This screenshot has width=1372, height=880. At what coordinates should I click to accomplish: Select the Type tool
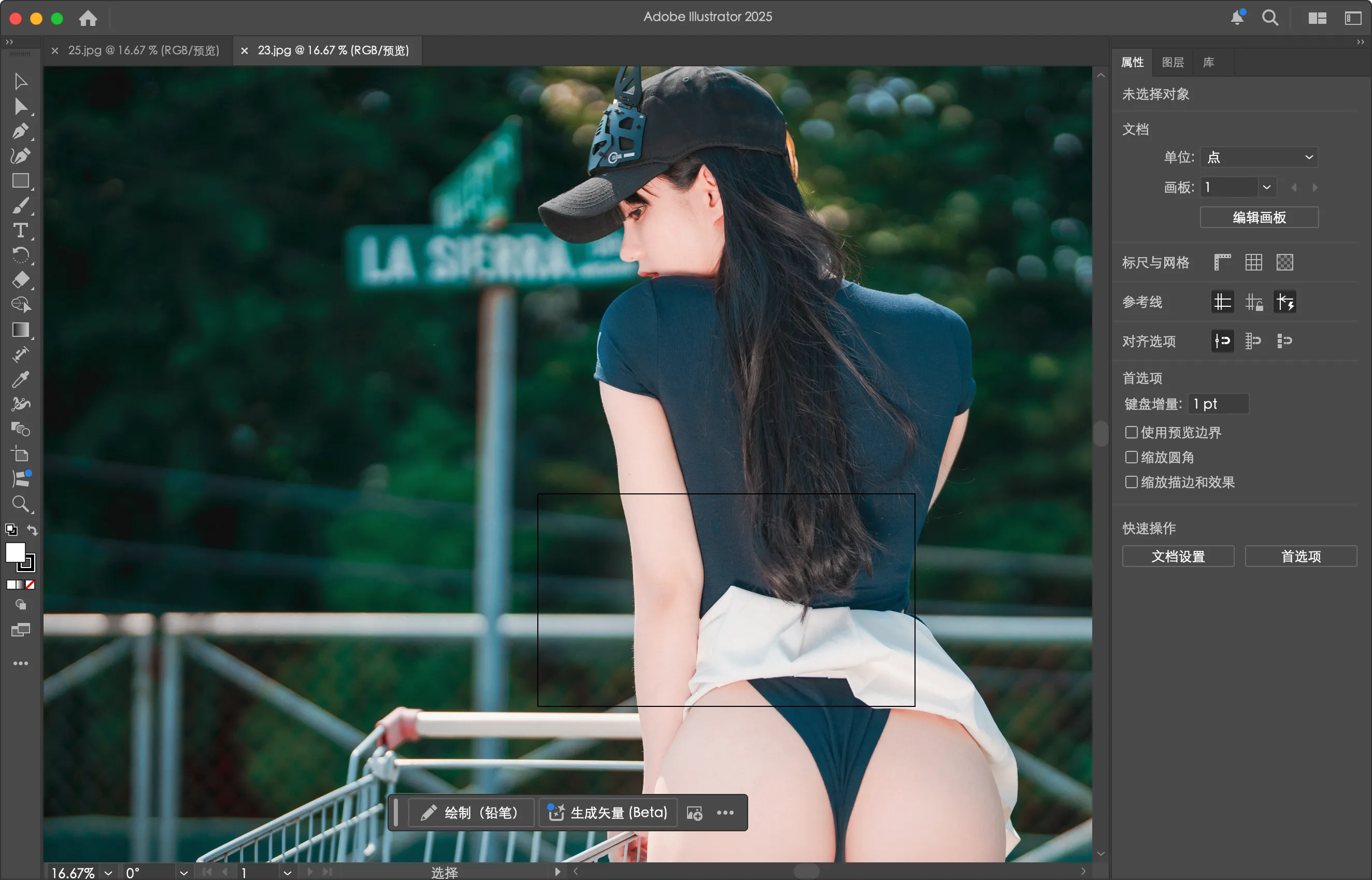(21, 230)
